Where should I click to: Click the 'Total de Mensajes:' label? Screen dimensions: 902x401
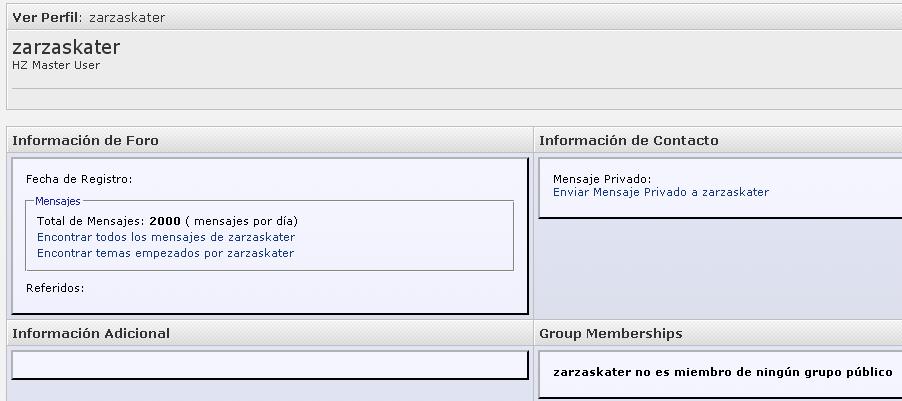coord(91,221)
